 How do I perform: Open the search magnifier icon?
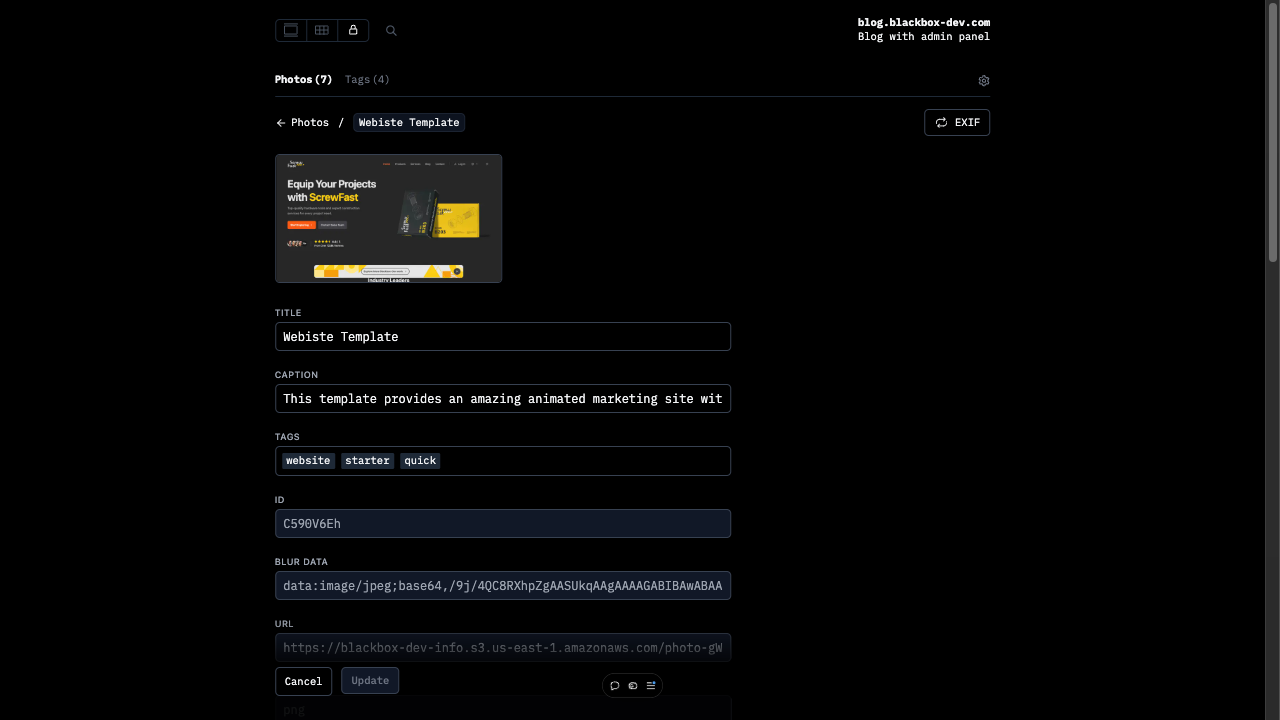[x=391, y=31]
